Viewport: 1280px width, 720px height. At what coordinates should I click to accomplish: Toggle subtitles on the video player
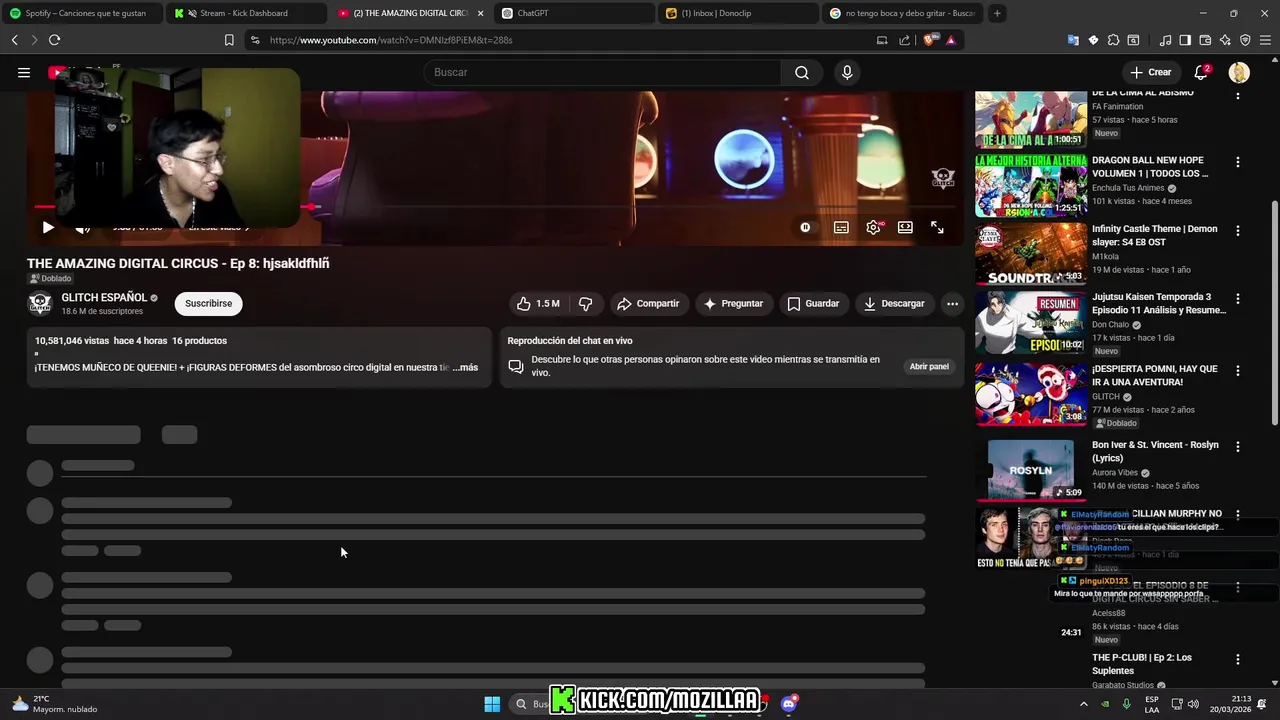click(x=841, y=227)
